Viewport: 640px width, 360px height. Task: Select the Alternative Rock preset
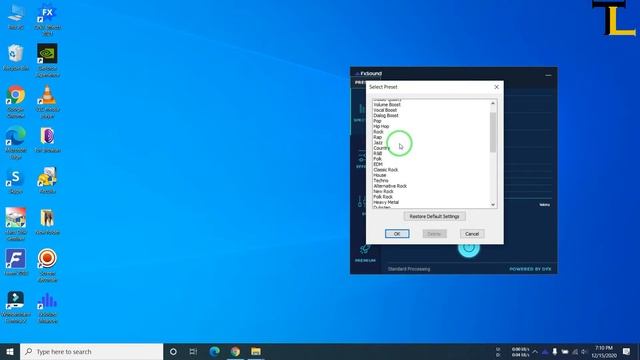390,186
